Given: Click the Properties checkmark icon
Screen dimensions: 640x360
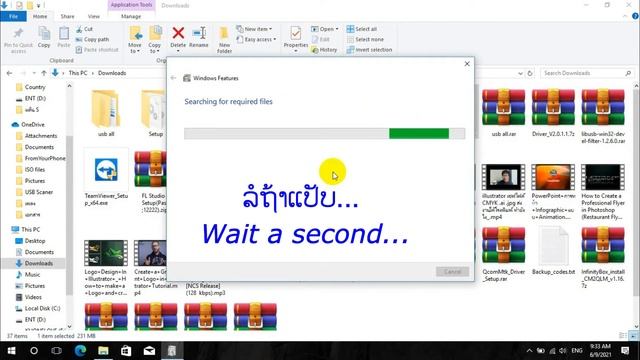Looking at the screenshot, I should coord(296,33).
